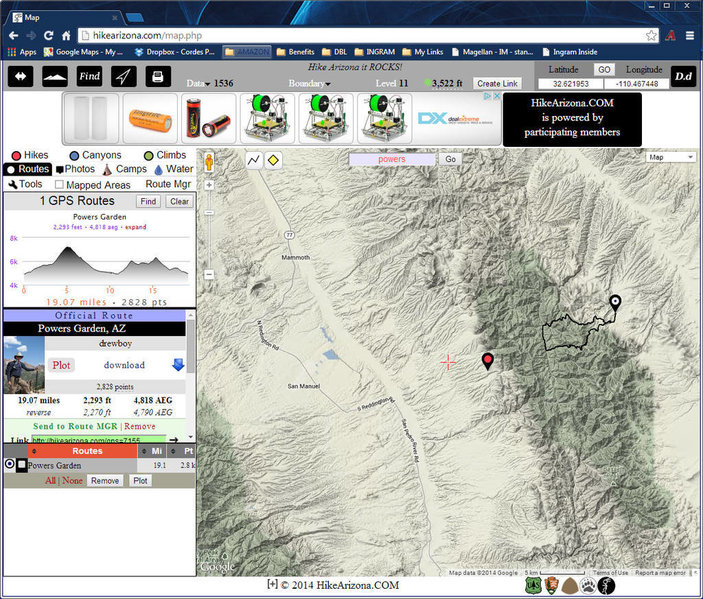This screenshot has height=599, width=703.
Task: Click the Latitude input field
Action: tap(571, 84)
